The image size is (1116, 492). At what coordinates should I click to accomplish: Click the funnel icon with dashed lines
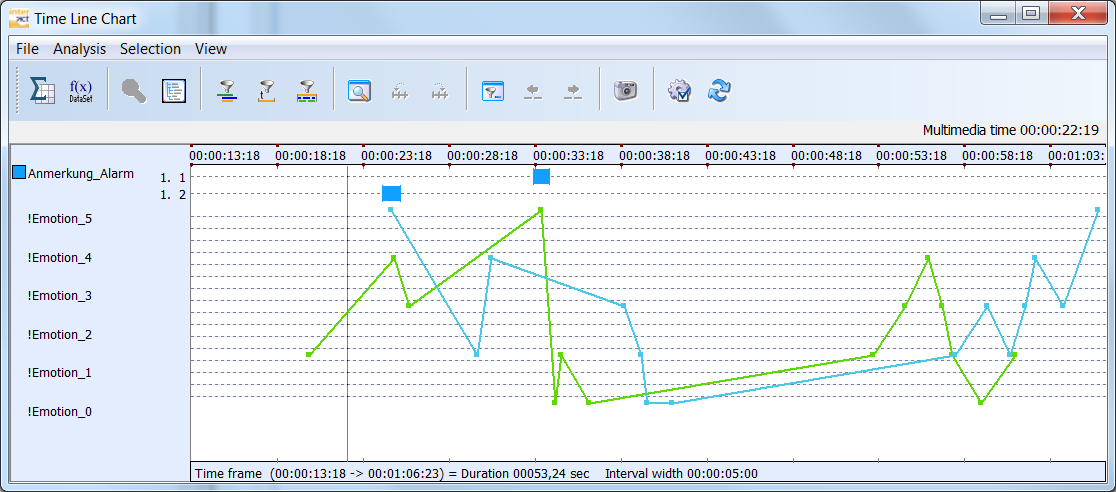click(x=306, y=91)
